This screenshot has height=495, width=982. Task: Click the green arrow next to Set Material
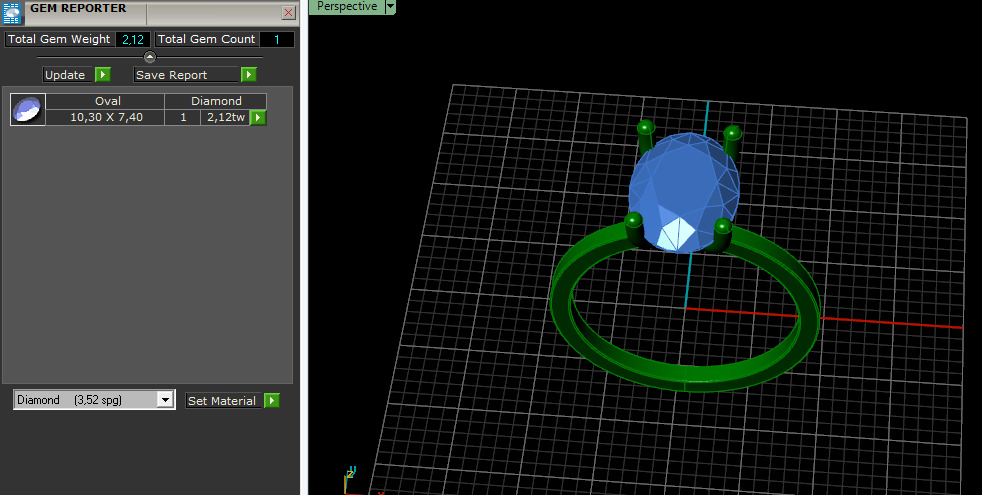click(x=271, y=400)
